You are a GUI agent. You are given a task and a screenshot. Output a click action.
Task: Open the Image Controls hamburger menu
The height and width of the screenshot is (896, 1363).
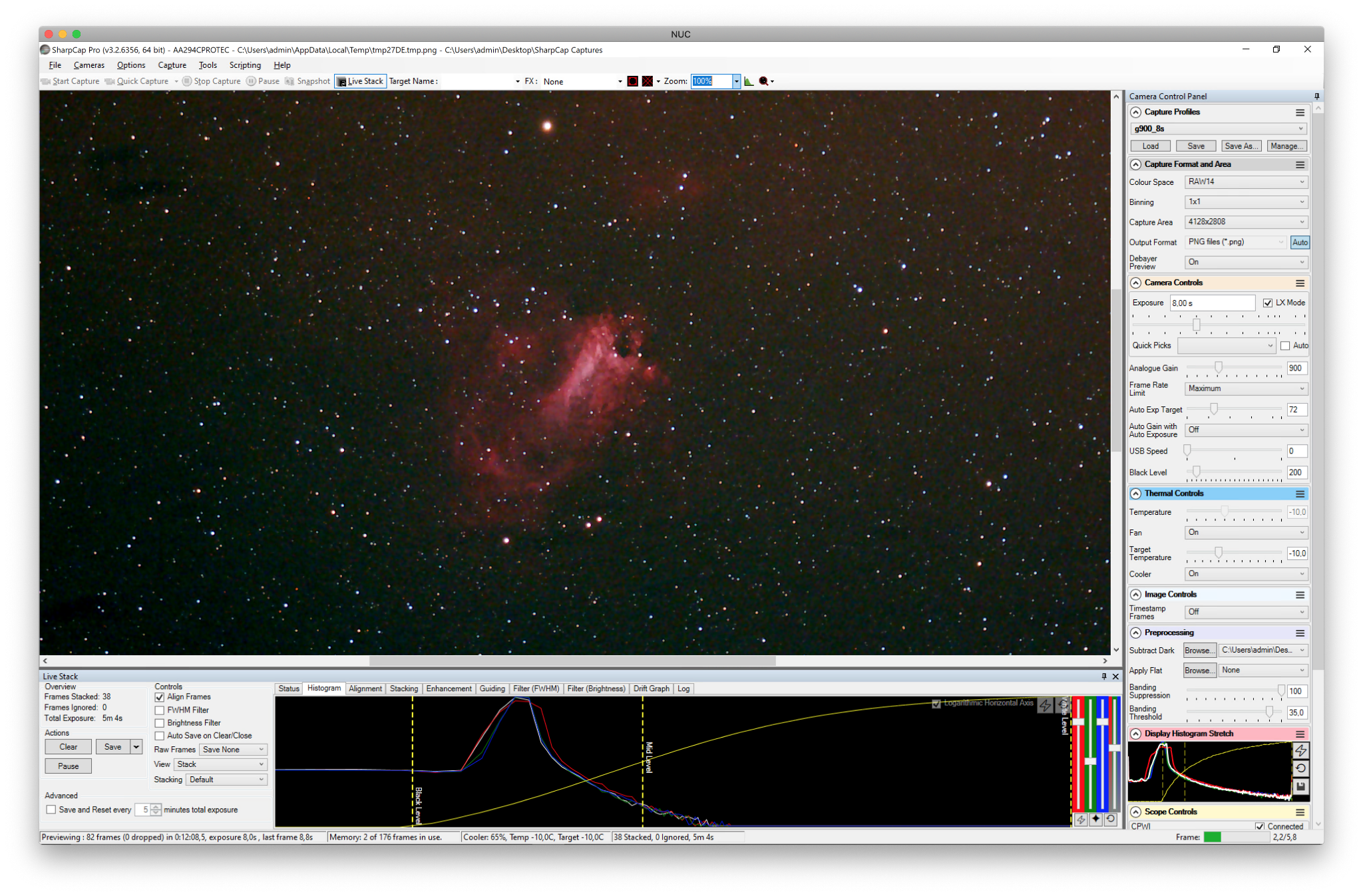pos(1300,595)
